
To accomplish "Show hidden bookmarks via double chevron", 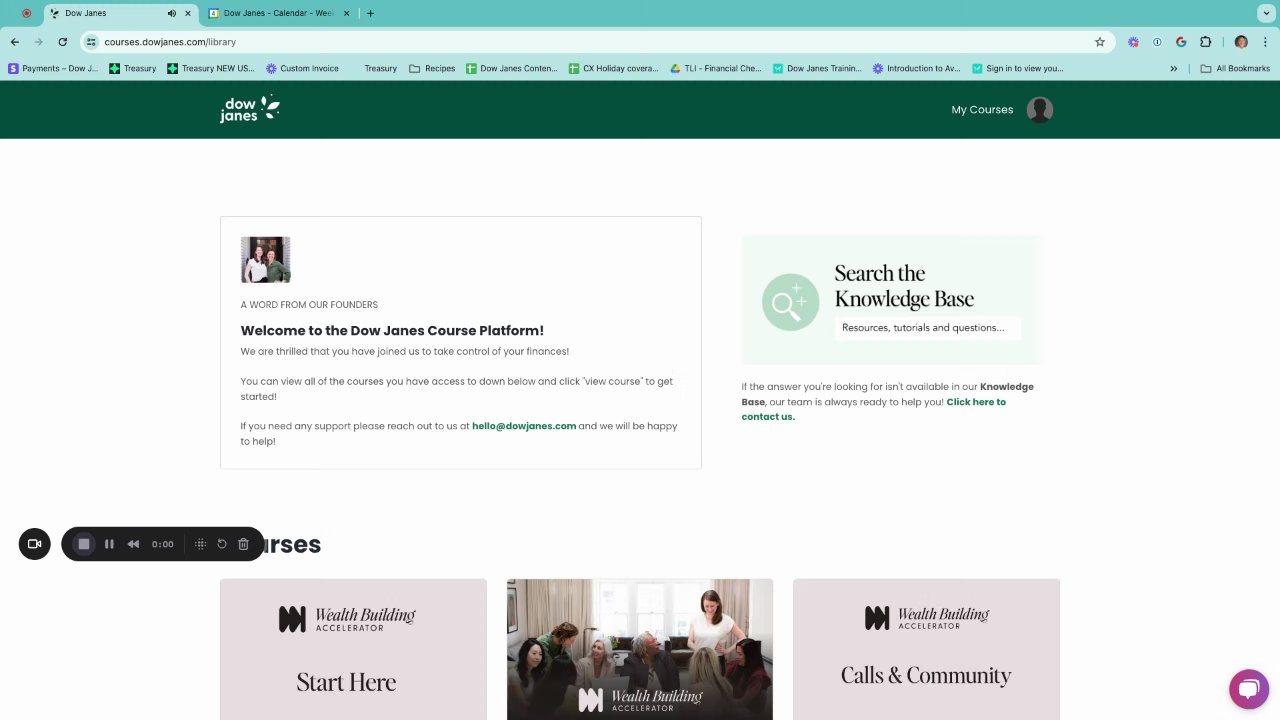I will click(1174, 69).
